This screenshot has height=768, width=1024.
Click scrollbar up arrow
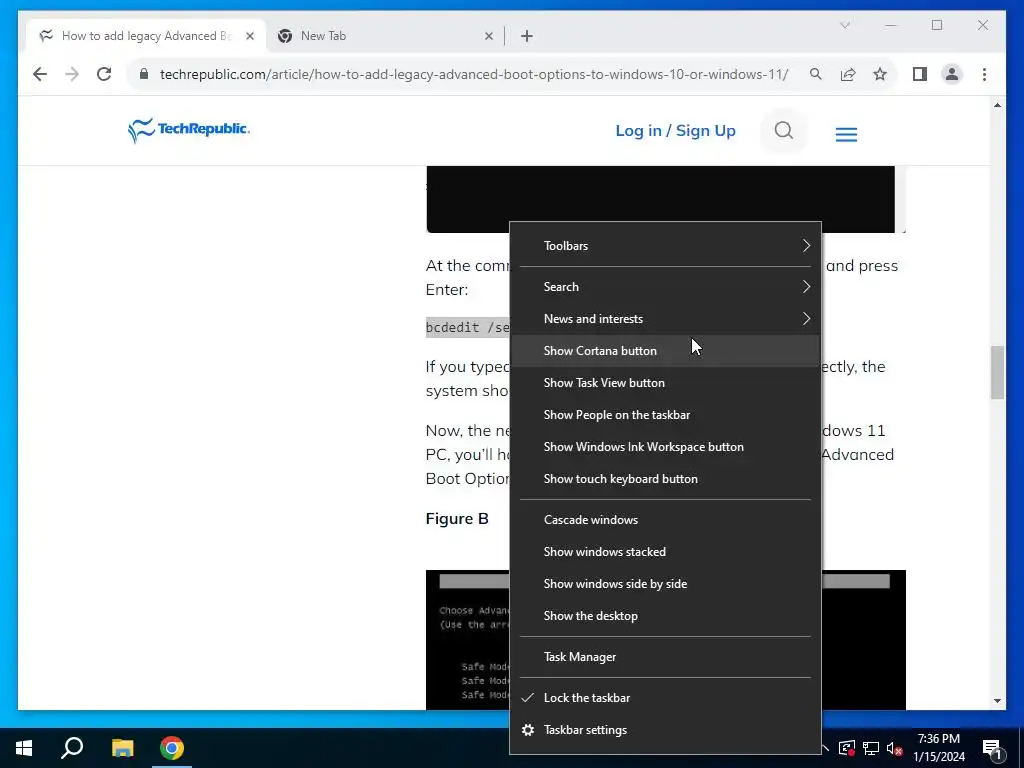click(x=997, y=105)
